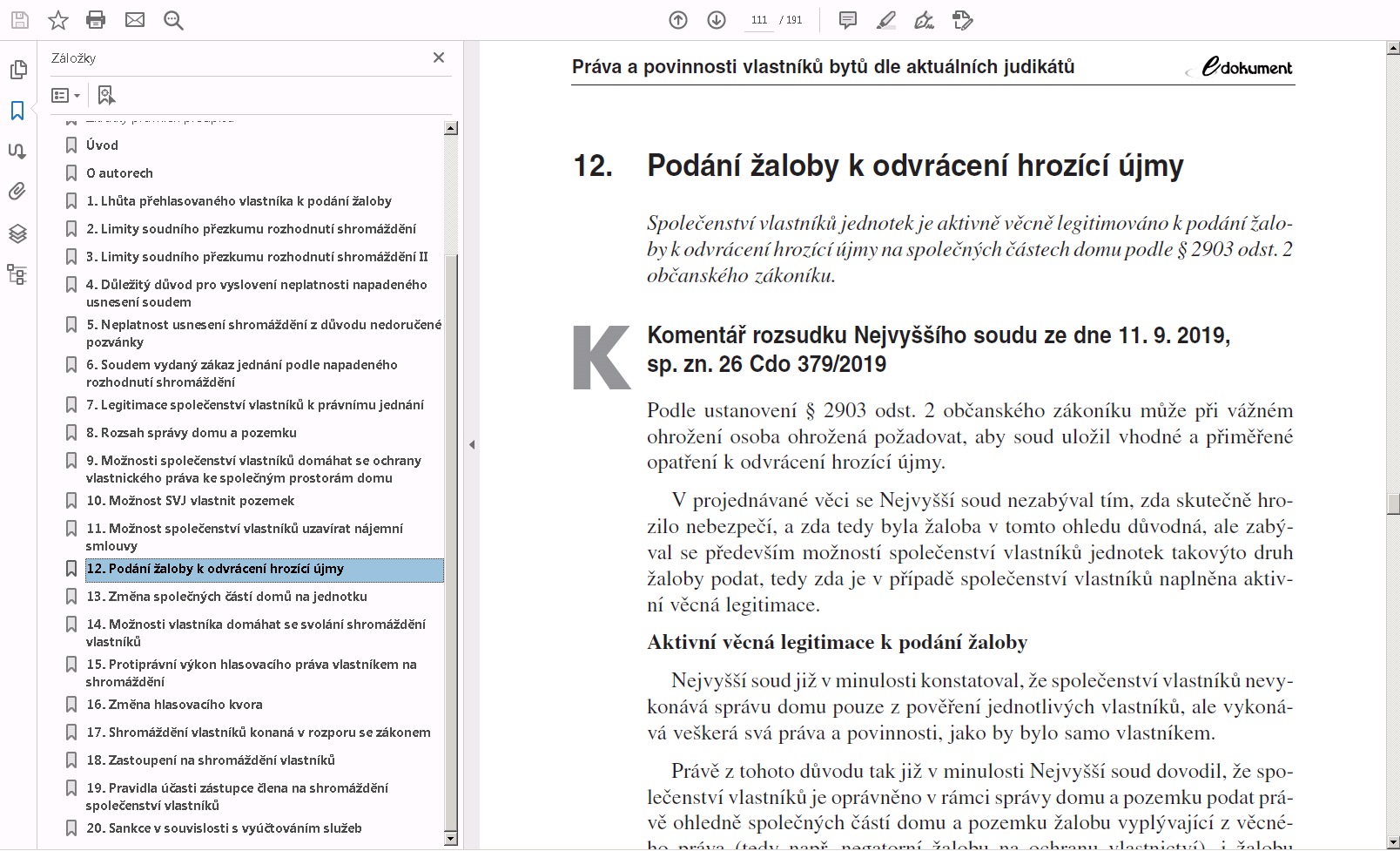Click the Save file icon
This screenshot has width=1400, height=851.
coord(19,19)
